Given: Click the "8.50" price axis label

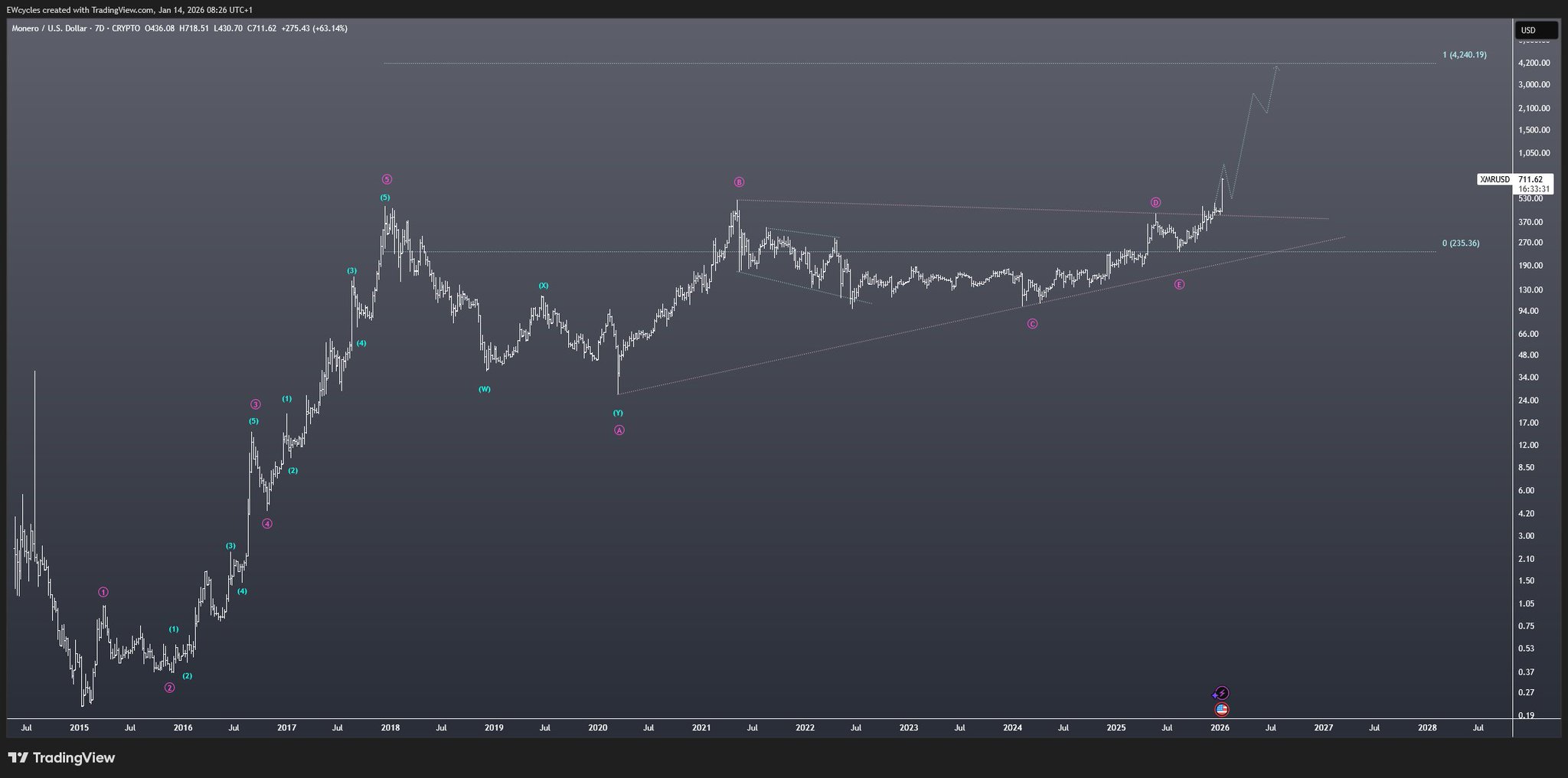Looking at the screenshot, I should [x=1527, y=468].
